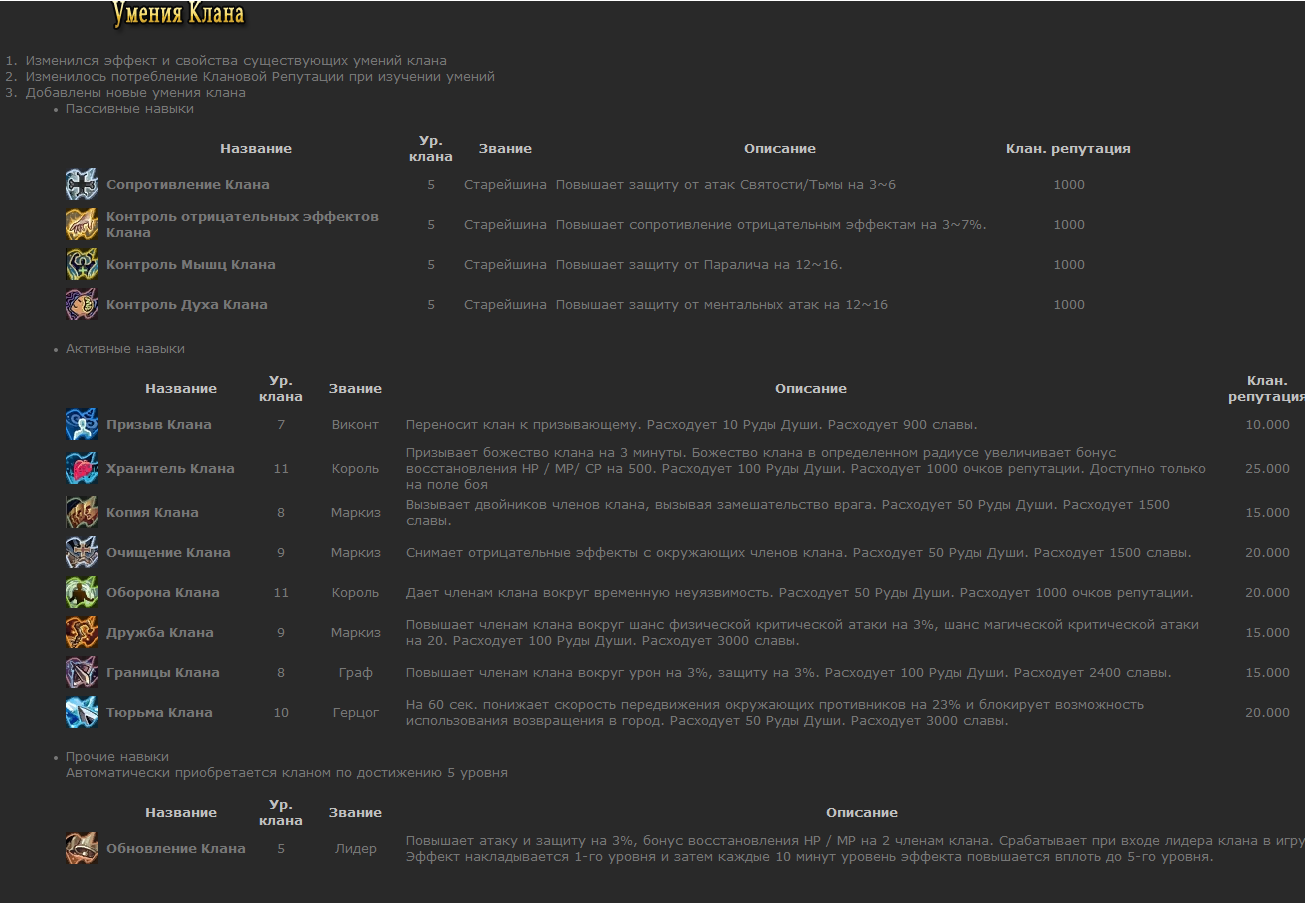Click the Сопротивление Клана skill icon
Viewport: 1305px width, 903px height.
pos(82,184)
